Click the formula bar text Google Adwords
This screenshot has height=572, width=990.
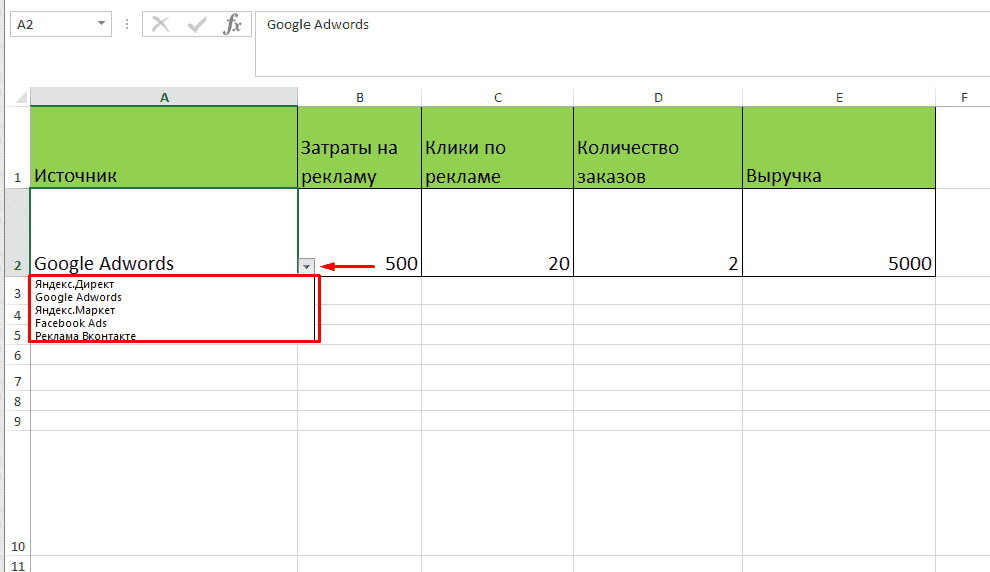tap(318, 25)
